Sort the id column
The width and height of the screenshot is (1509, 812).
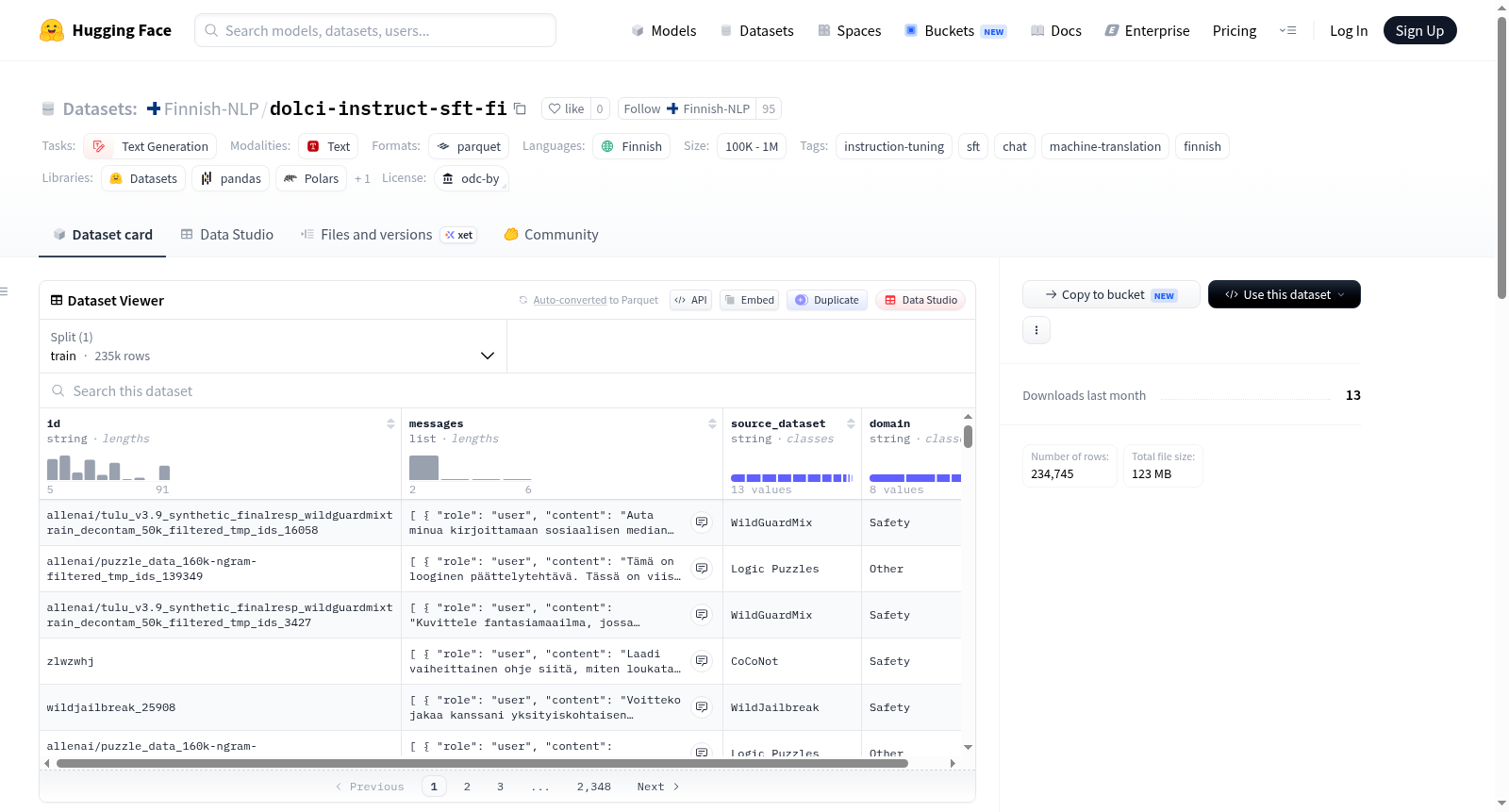(x=390, y=423)
